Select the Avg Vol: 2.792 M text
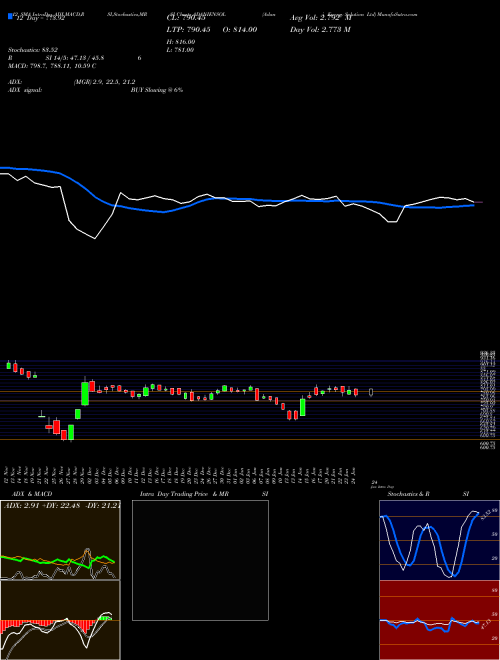The image size is (500, 660). click(321, 18)
